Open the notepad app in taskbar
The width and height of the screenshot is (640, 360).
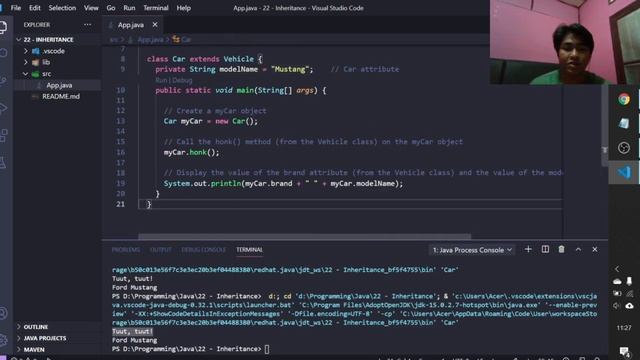[x=624, y=123]
